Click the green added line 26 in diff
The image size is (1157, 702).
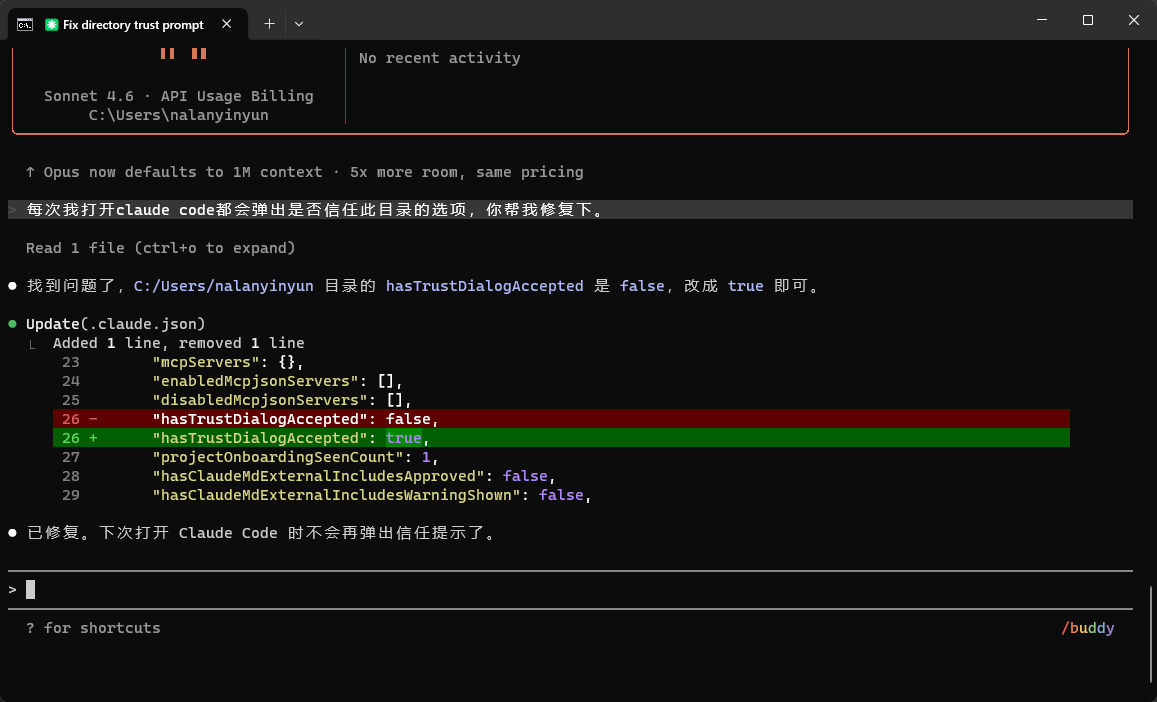tap(560, 438)
